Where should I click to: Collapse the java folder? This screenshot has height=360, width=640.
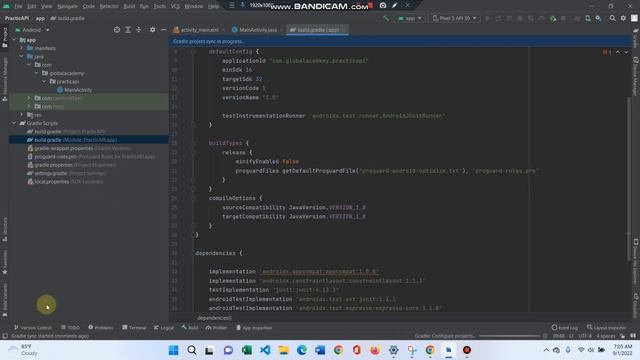[22, 56]
